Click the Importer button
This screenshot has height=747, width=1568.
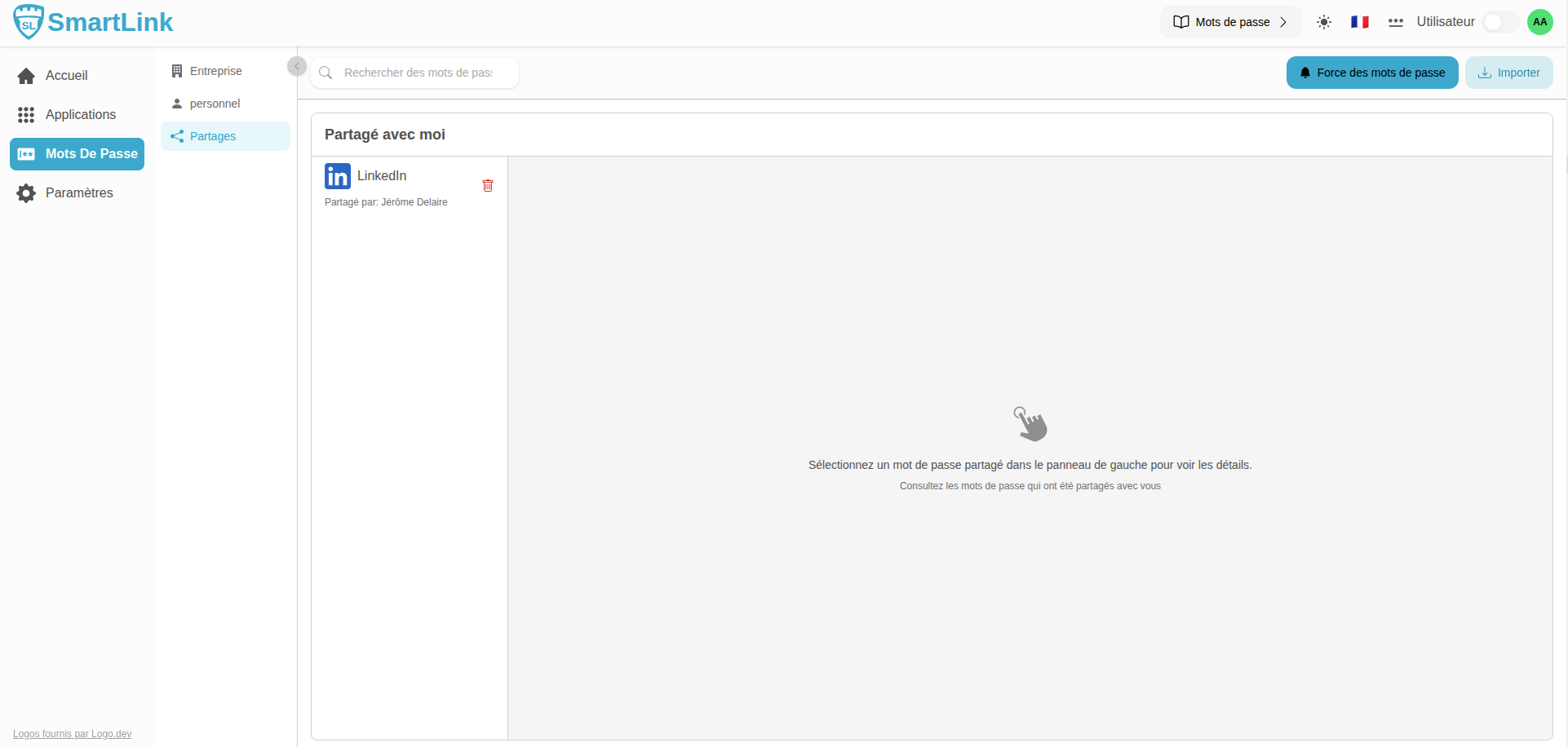pos(1509,73)
